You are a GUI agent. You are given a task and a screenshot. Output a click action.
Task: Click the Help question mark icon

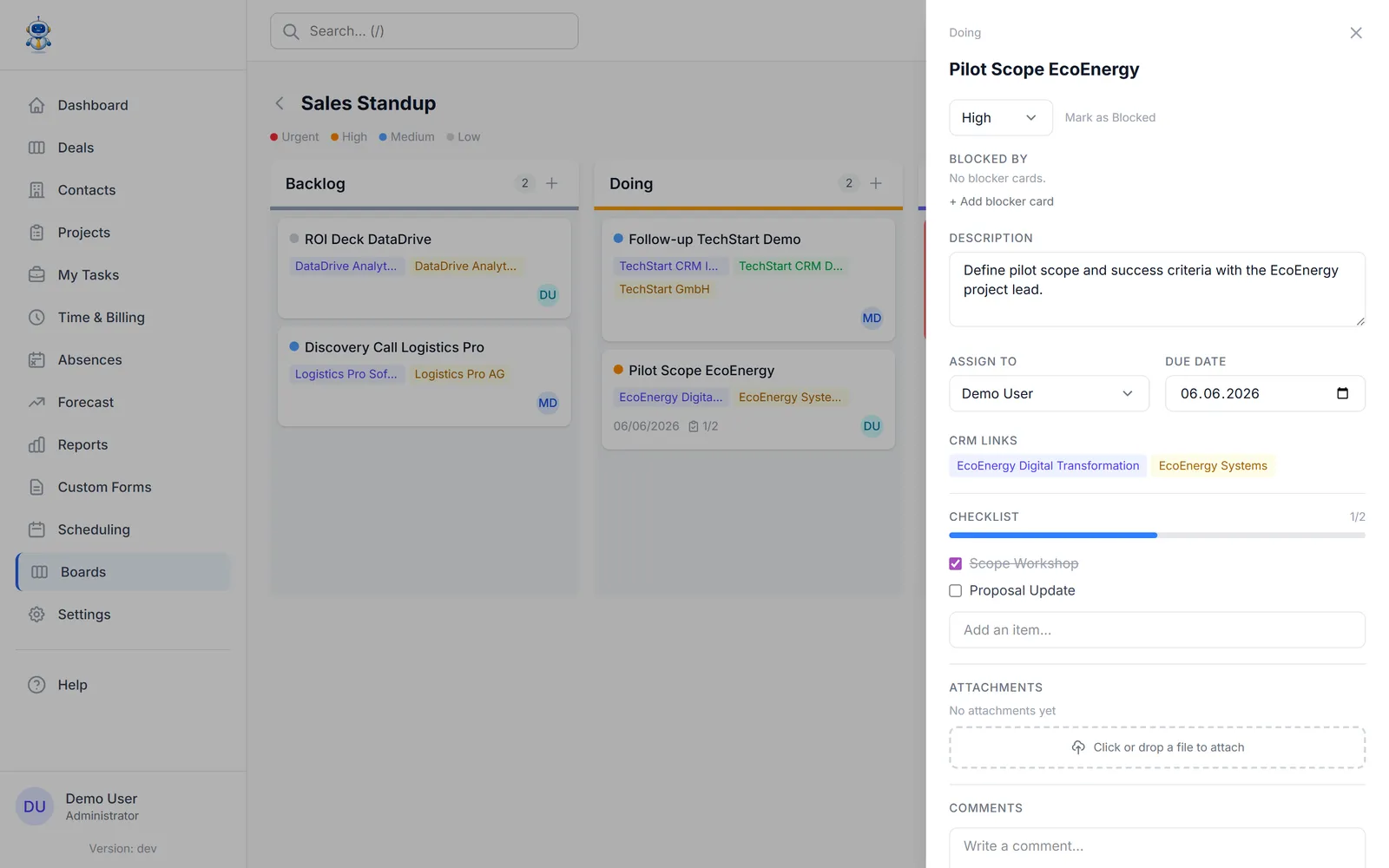point(36,685)
